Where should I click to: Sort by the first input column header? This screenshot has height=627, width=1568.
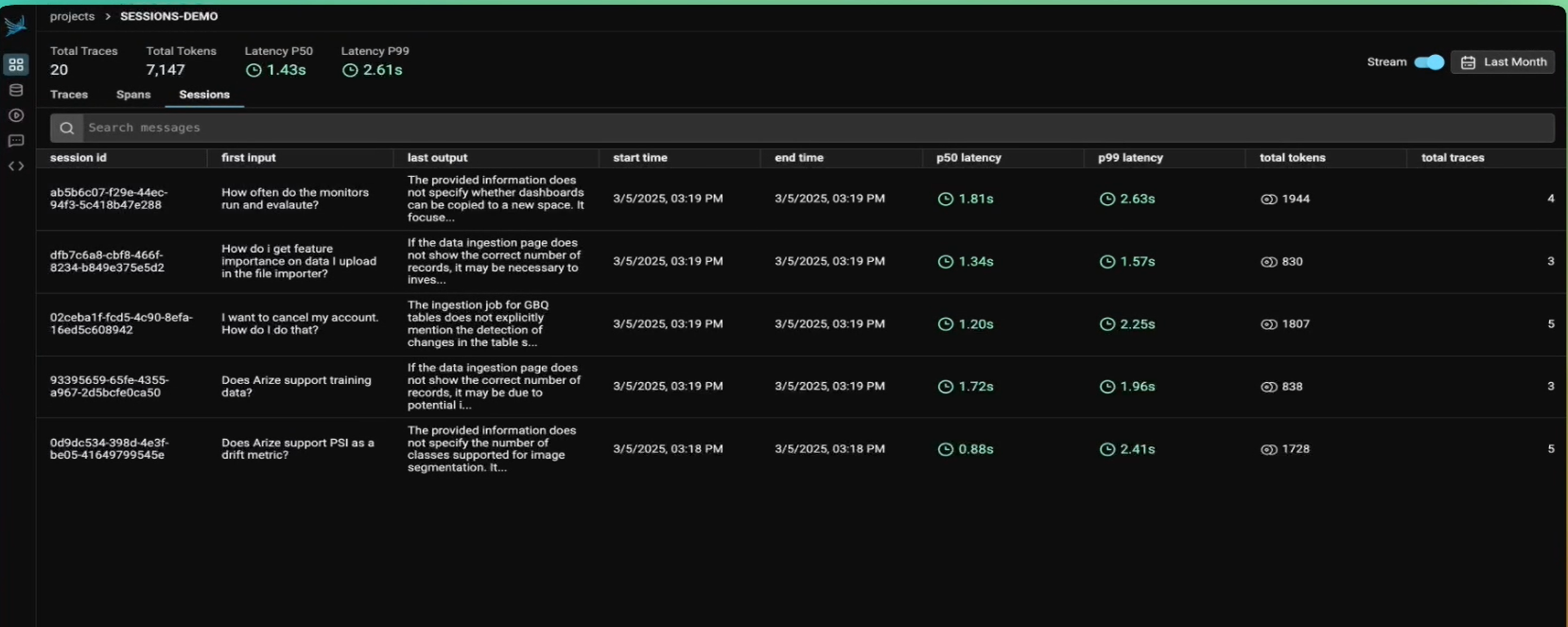(x=249, y=158)
